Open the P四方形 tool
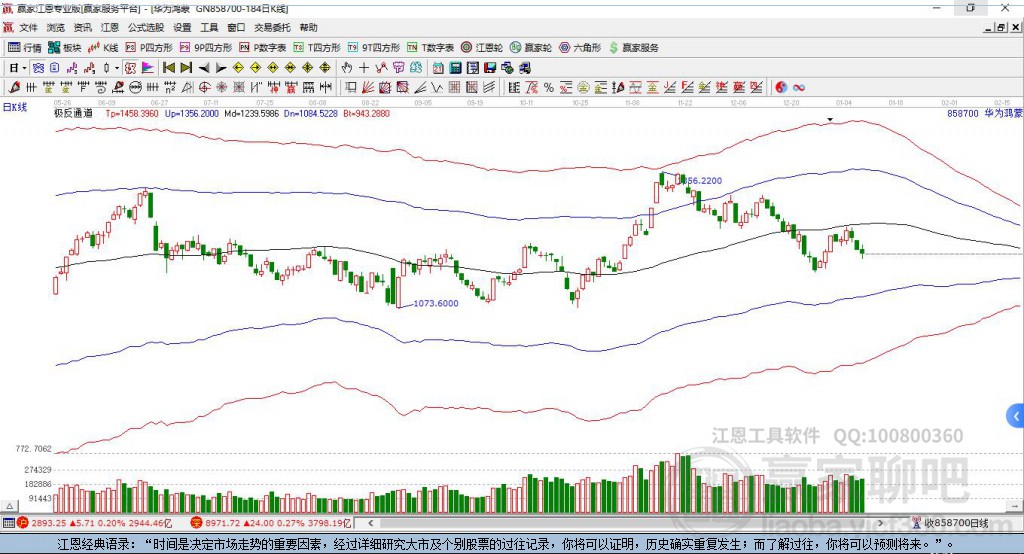The width and height of the screenshot is (1024, 554). click(149, 48)
